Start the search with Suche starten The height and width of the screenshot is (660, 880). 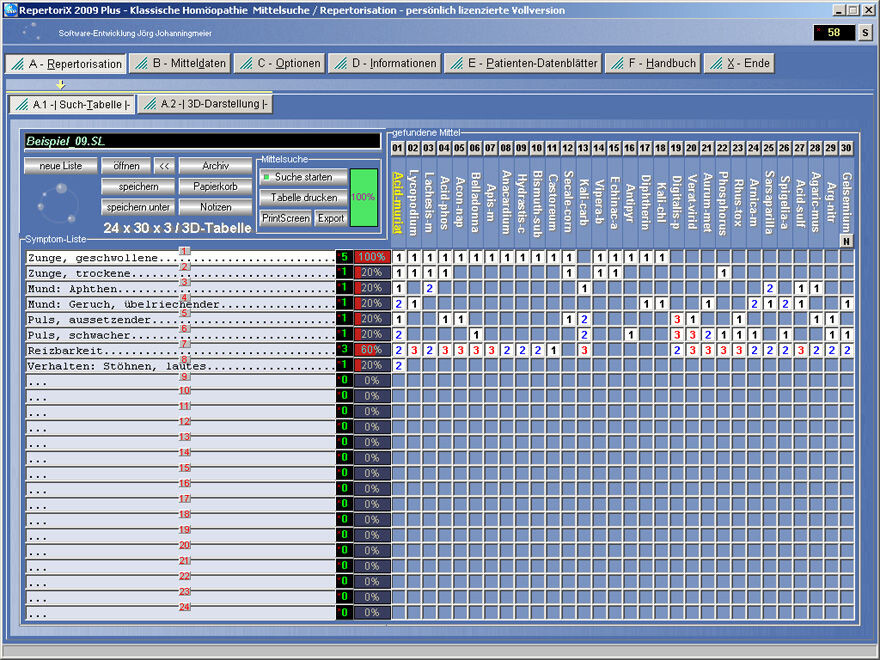[x=303, y=176]
